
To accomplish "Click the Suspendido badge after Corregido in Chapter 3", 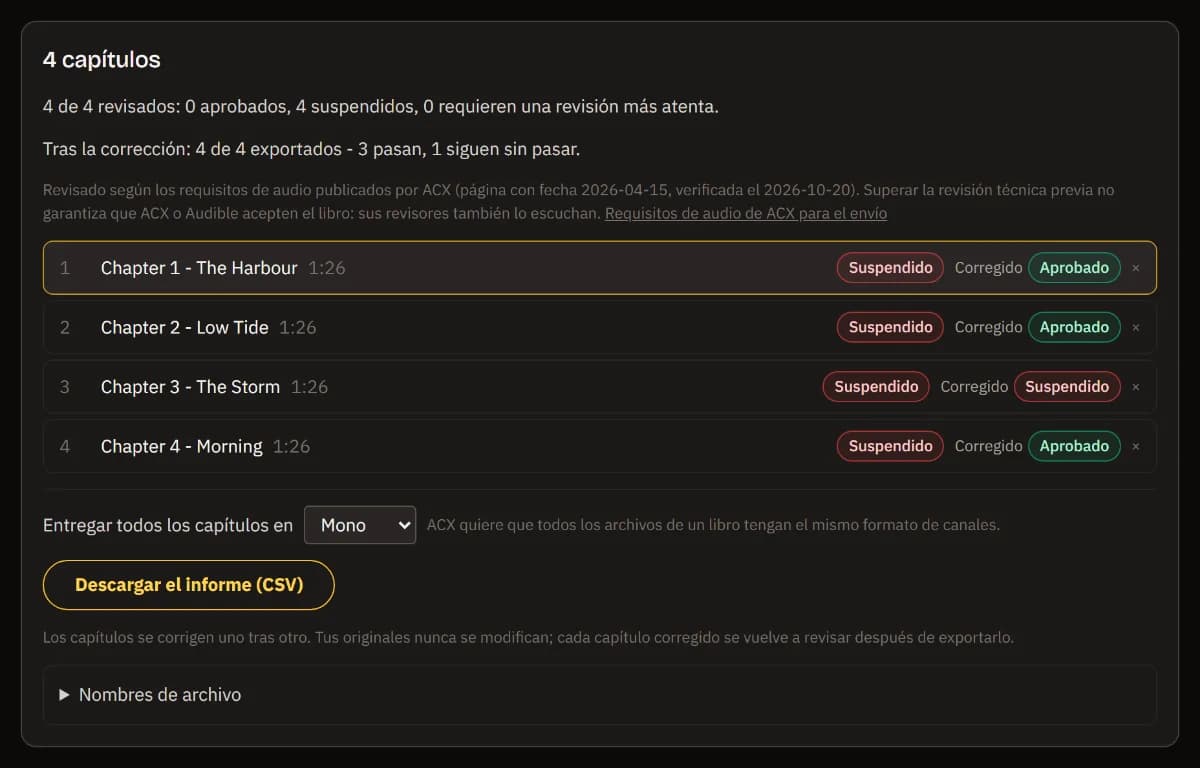I will (x=1067, y=387).
